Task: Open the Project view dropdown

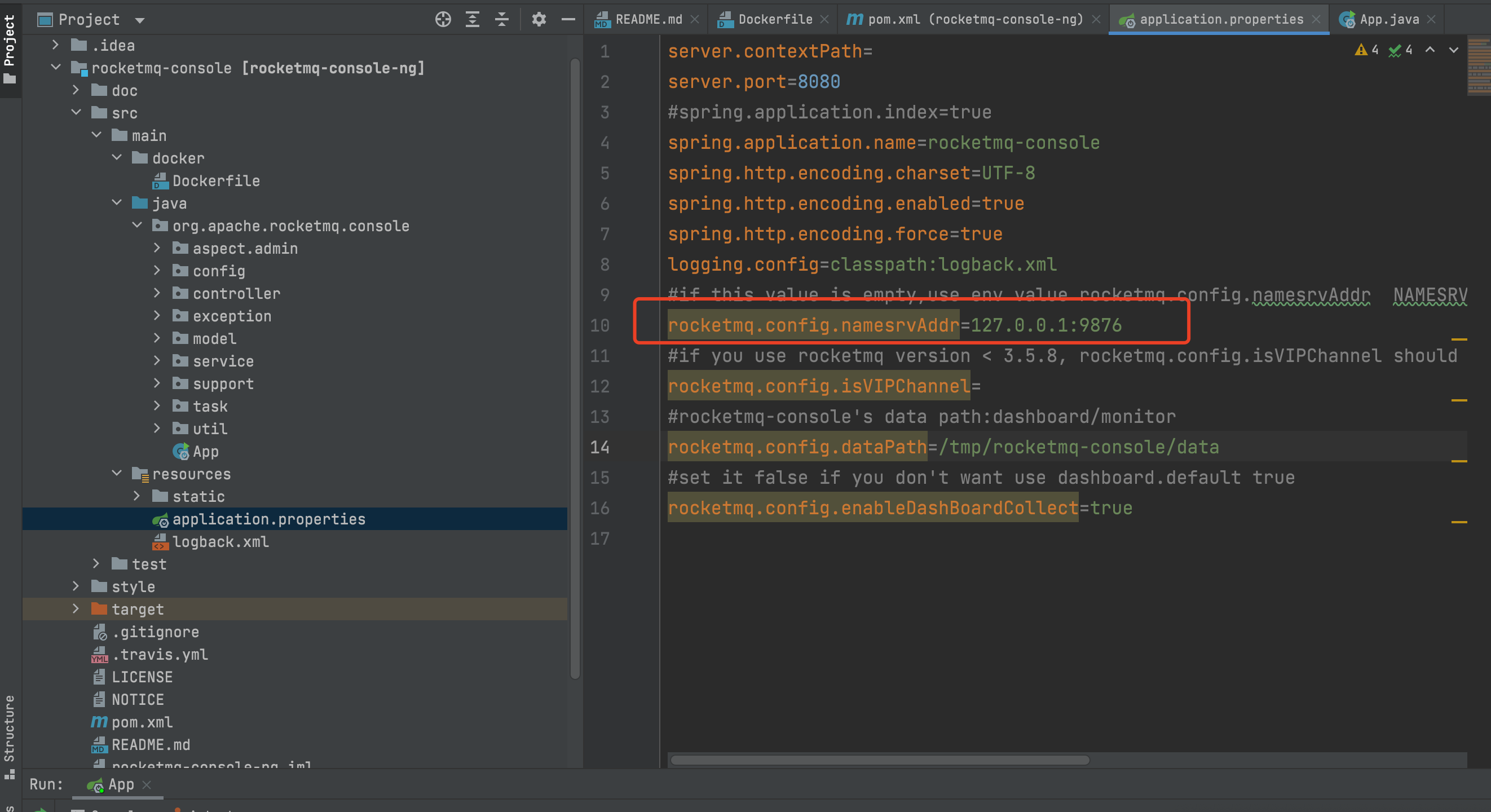Action: pyautogui.click(x=139, y=20)
